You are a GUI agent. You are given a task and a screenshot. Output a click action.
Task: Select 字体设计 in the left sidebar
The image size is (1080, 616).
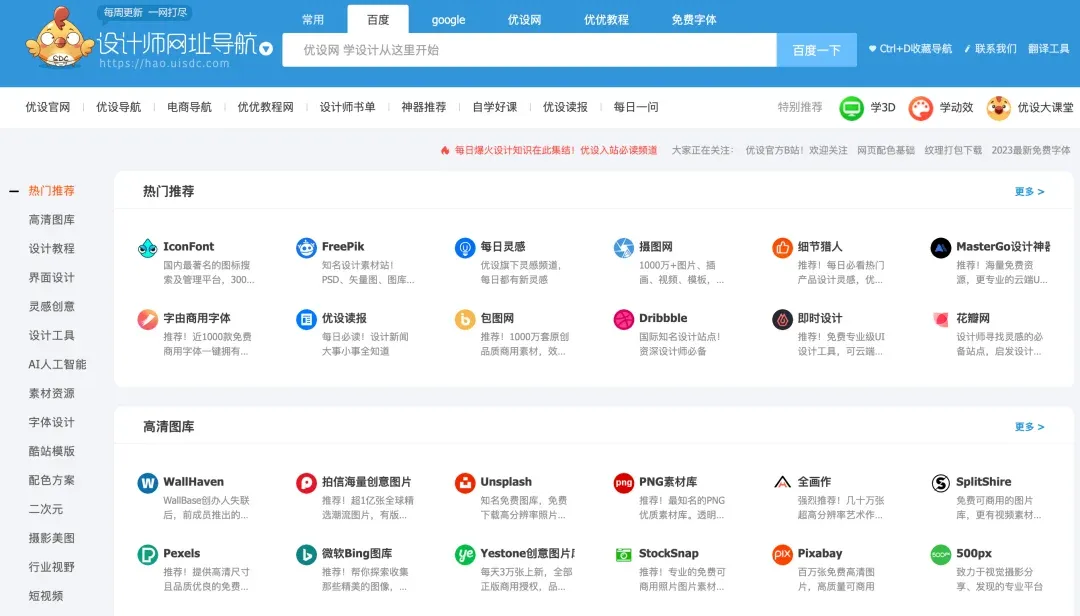point(52,422)
